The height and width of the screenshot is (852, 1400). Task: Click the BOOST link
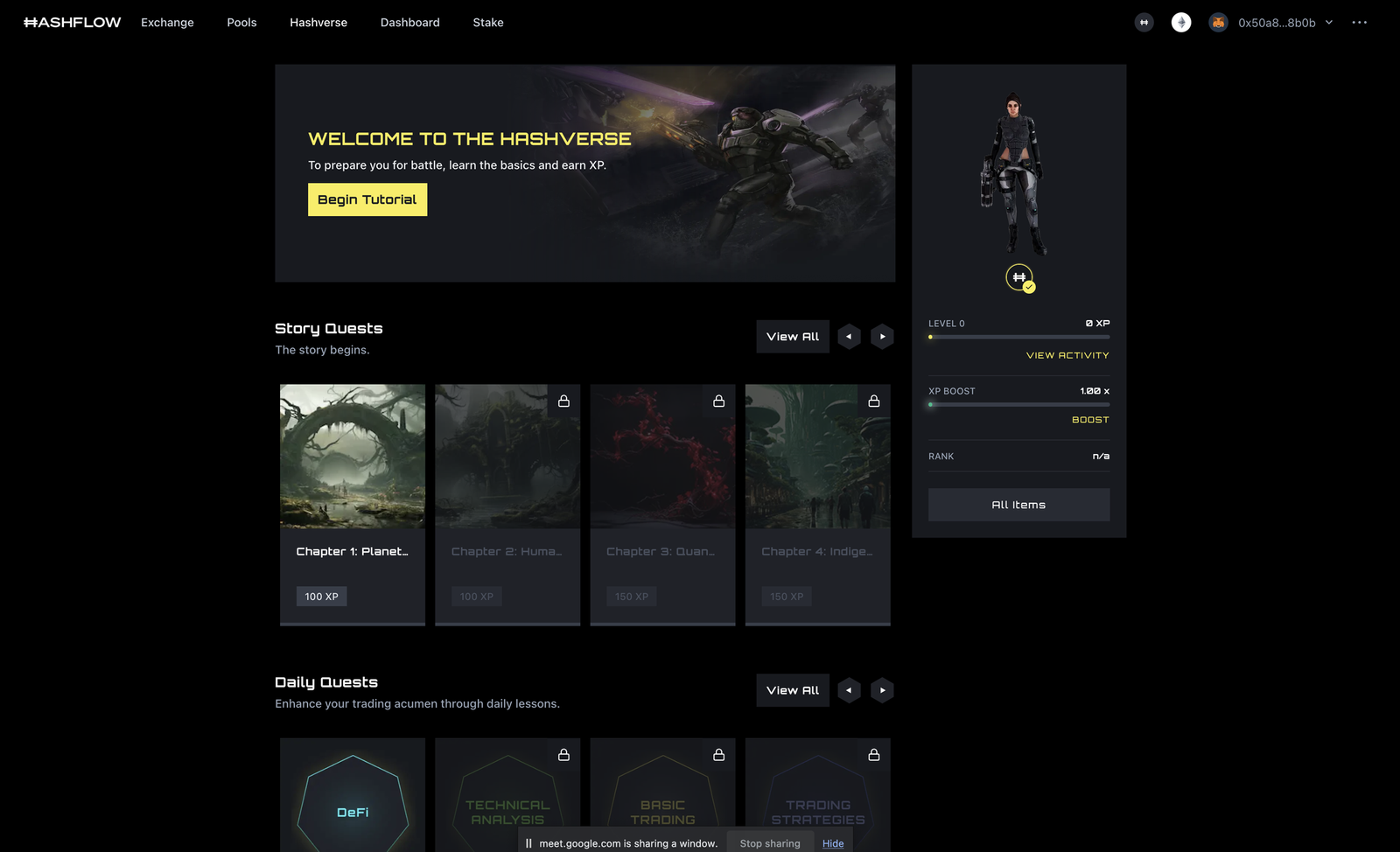(x=1090, y=420)
